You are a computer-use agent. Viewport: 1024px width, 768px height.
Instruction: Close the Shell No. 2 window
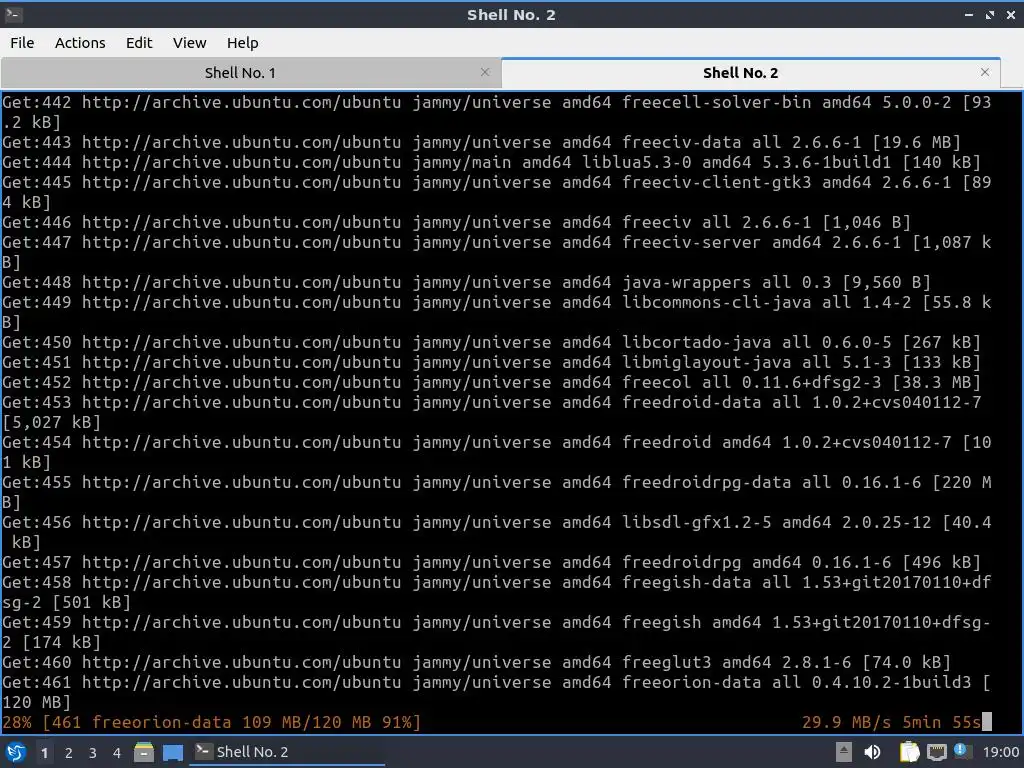[1011, 14]
